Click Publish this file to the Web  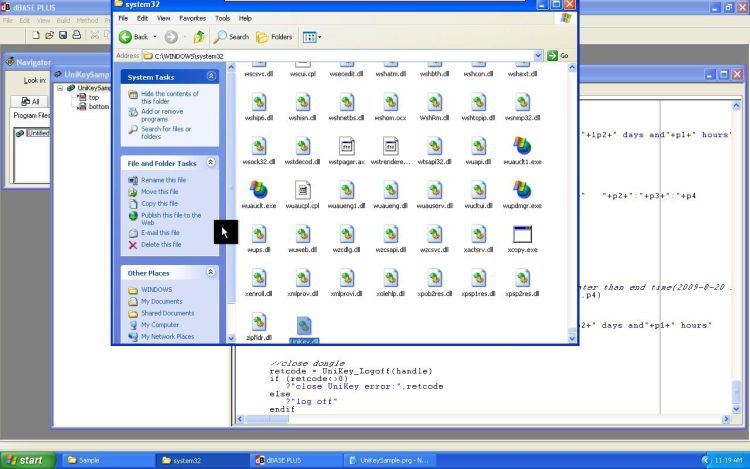[x=171, y=219]
